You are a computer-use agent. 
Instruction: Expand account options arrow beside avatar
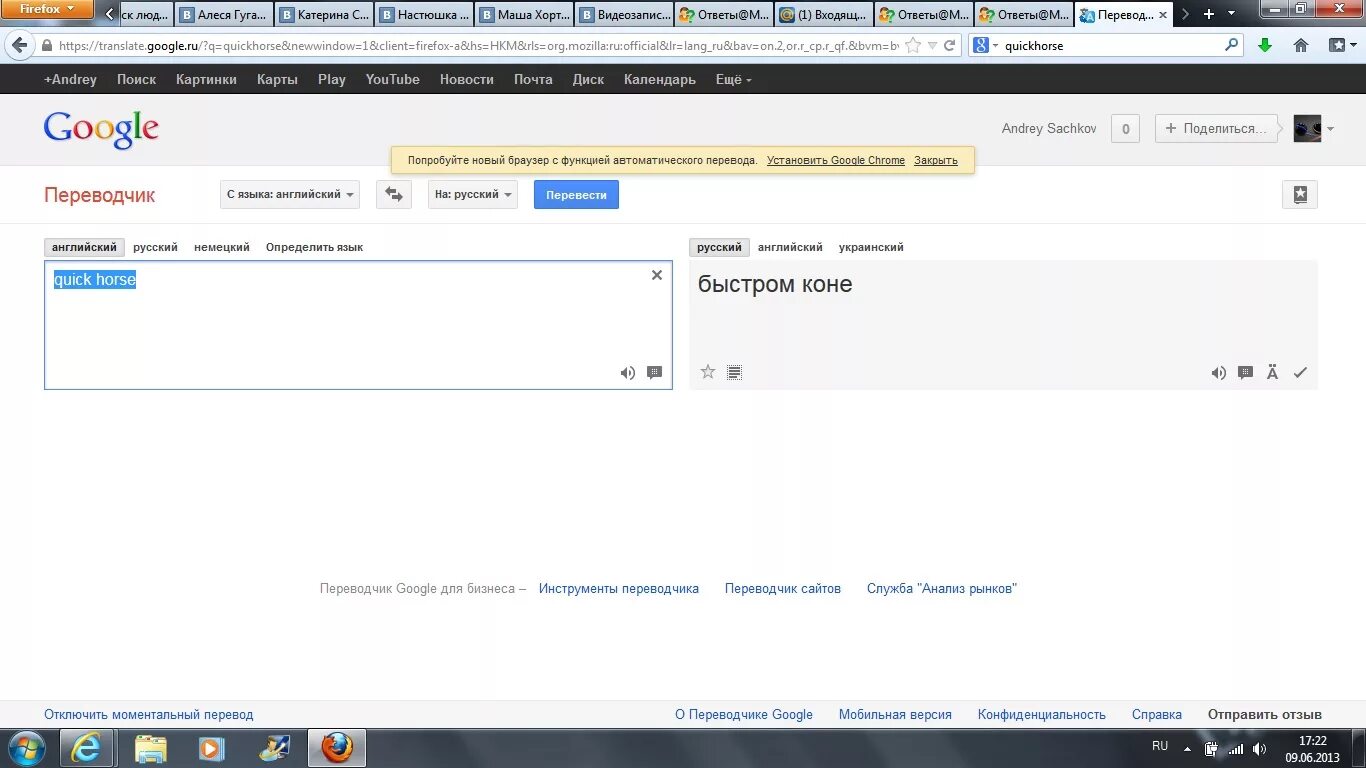click(x=1331, y=129)
